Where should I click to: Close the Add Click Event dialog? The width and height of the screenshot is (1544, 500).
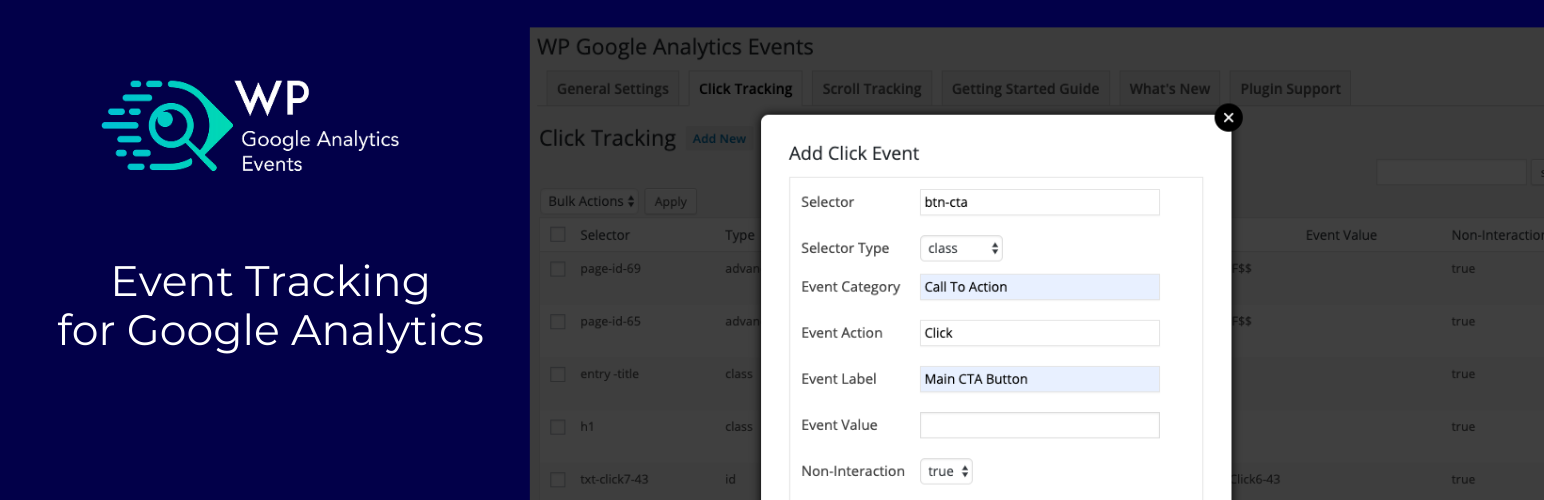point(1228,118)
